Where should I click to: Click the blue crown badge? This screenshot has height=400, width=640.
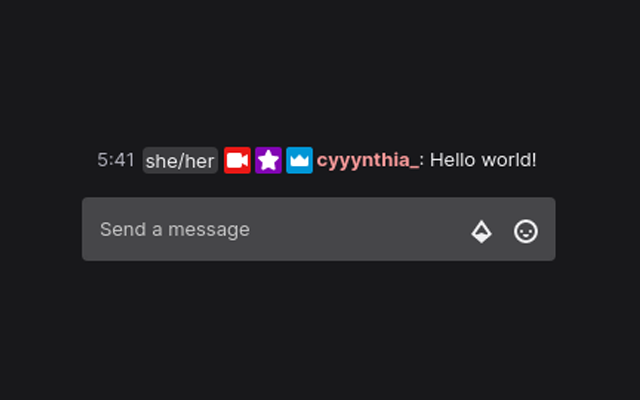tap(299, 160)
